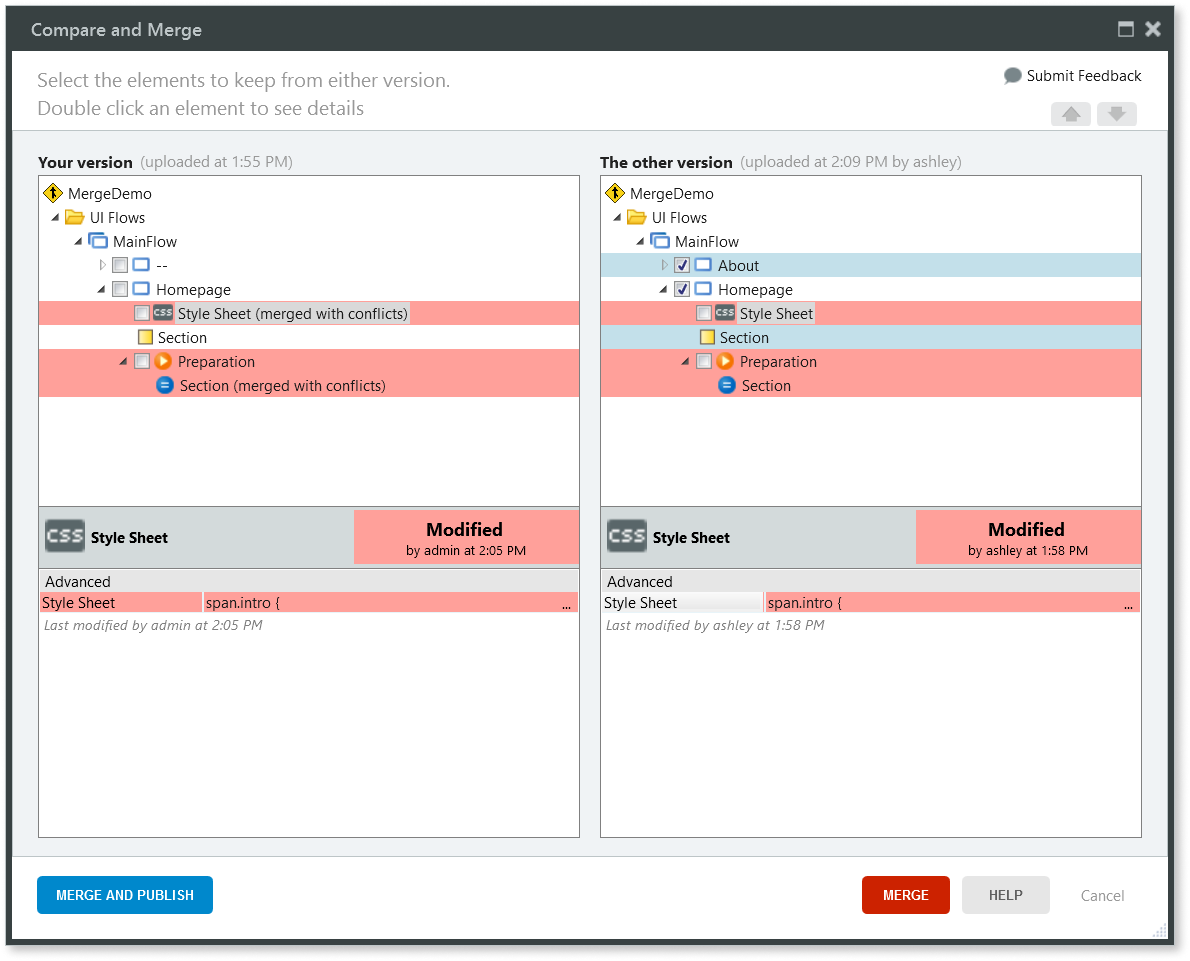Click the Cancel link
Viewport: 1190px width, 961px height.
(x=1102, y=895)
